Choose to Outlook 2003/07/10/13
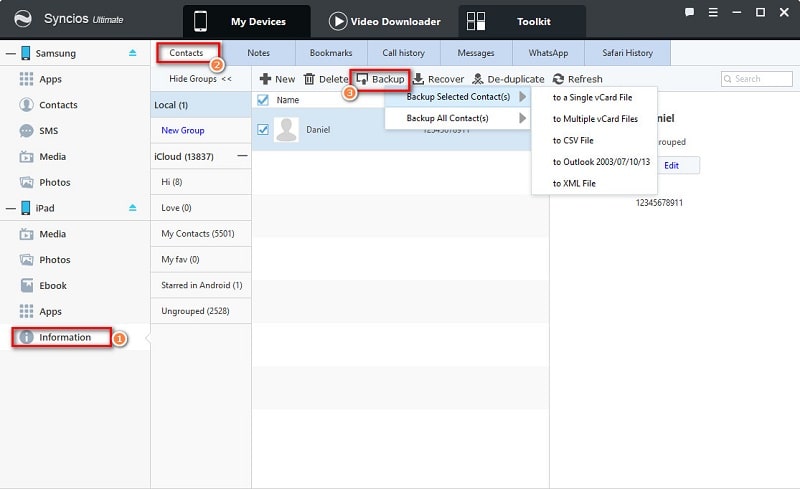Viewport: 800px width, 489px height. pos(594,162)
